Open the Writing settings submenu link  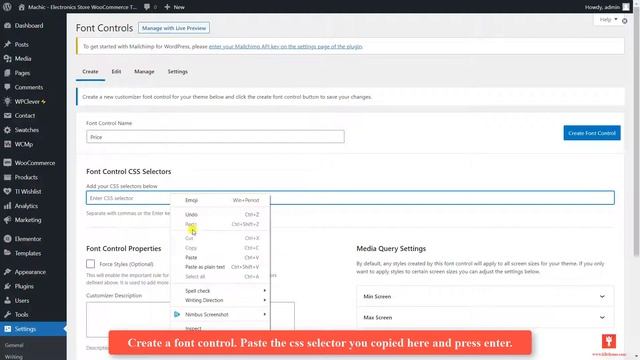[x=13, y=357]
